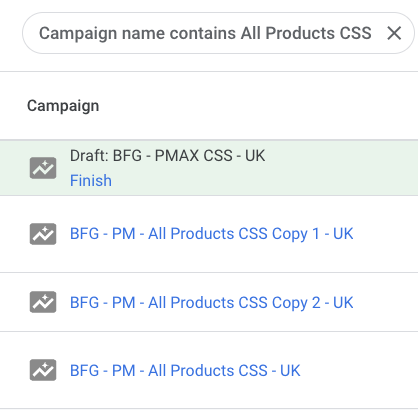Click the Performance Max icon on the draft campaign
Viewport: 418px width, 410px height.
click(x=43, y=168)
